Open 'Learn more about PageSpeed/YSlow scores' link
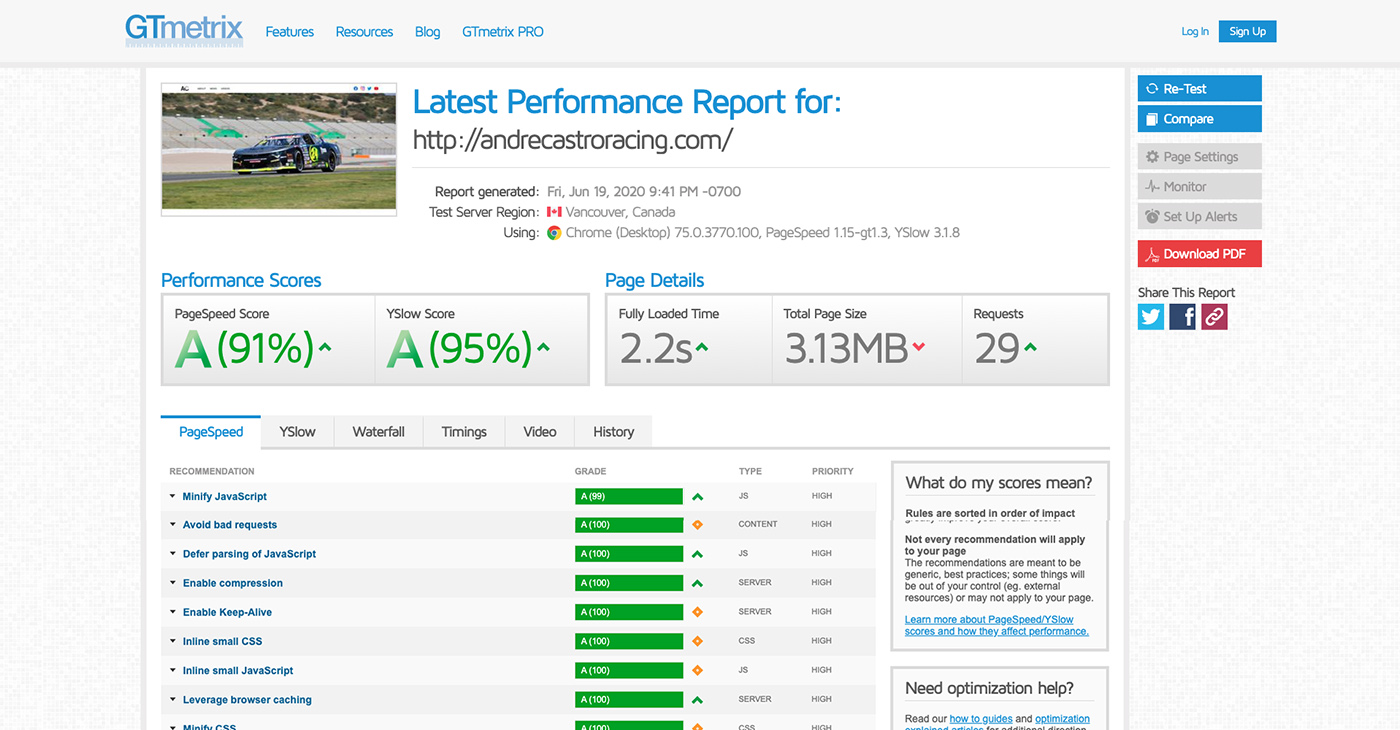This screenshot has width=1400, height=730. tap(996, 625)
